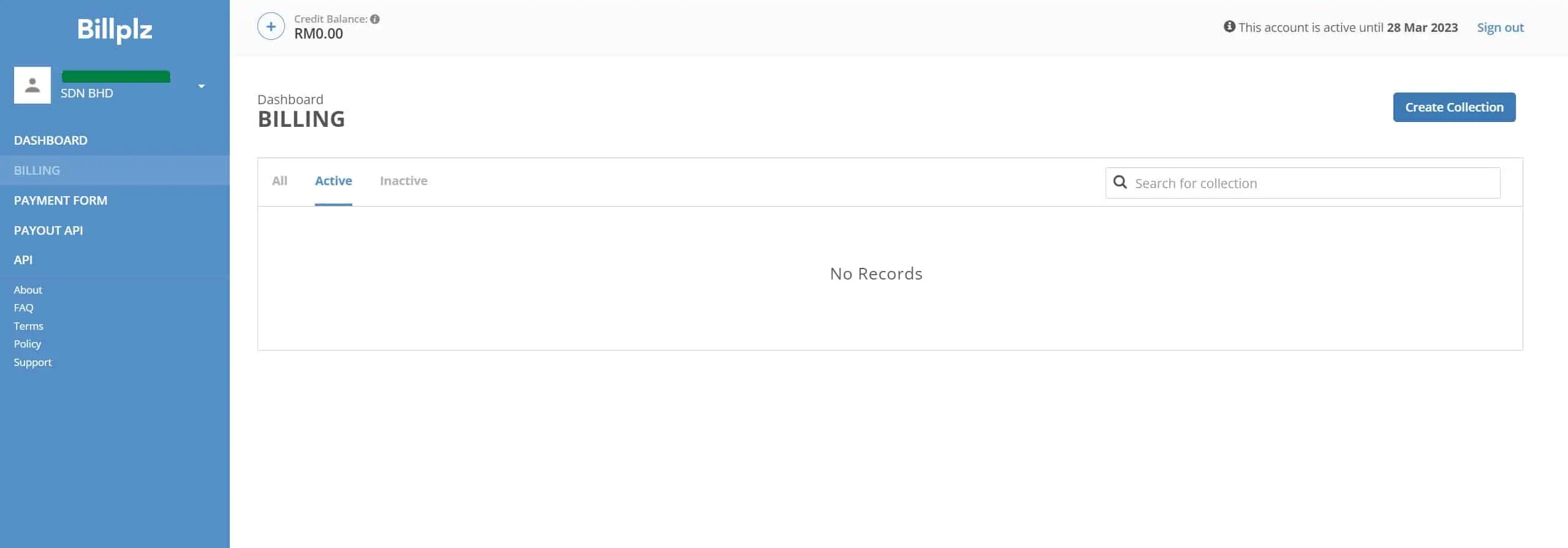1568x548 pixels.
Task: Click the Credit Balance info icon
Action: click(375, 19)
